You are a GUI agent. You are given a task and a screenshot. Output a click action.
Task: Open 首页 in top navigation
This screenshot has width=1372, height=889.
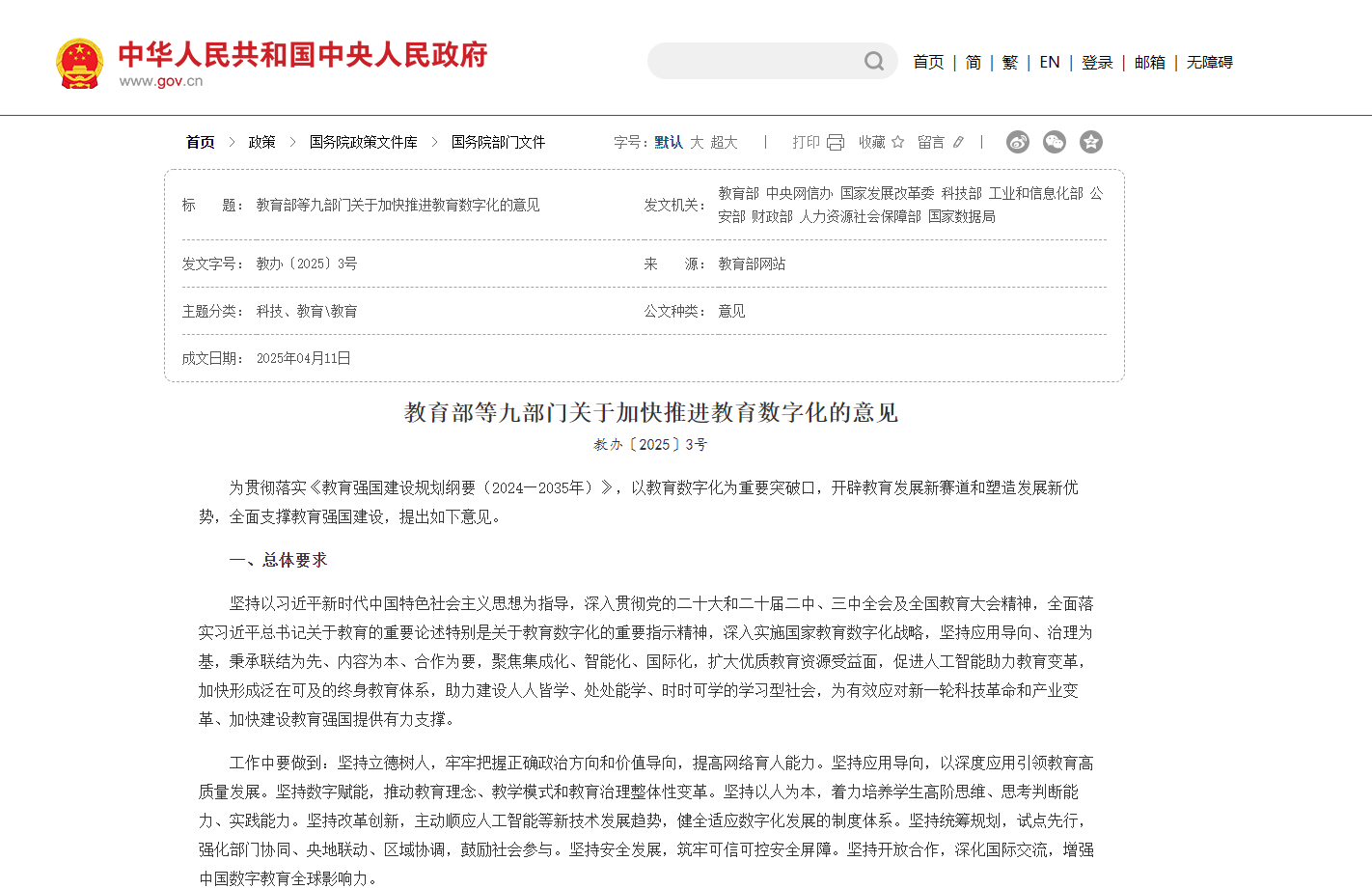(928, 62)
